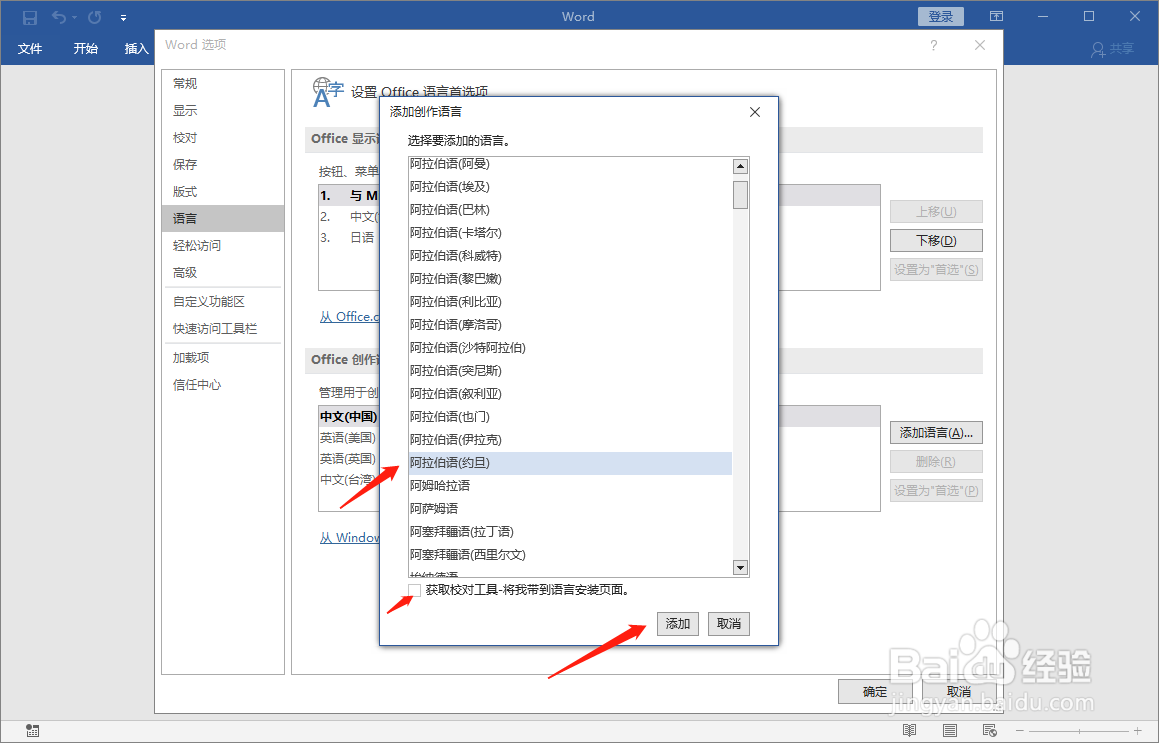Select 阿拉伯语(突尼斯) in the list
The height and width of the screenshot is (743, 1159).
[570, 370]
